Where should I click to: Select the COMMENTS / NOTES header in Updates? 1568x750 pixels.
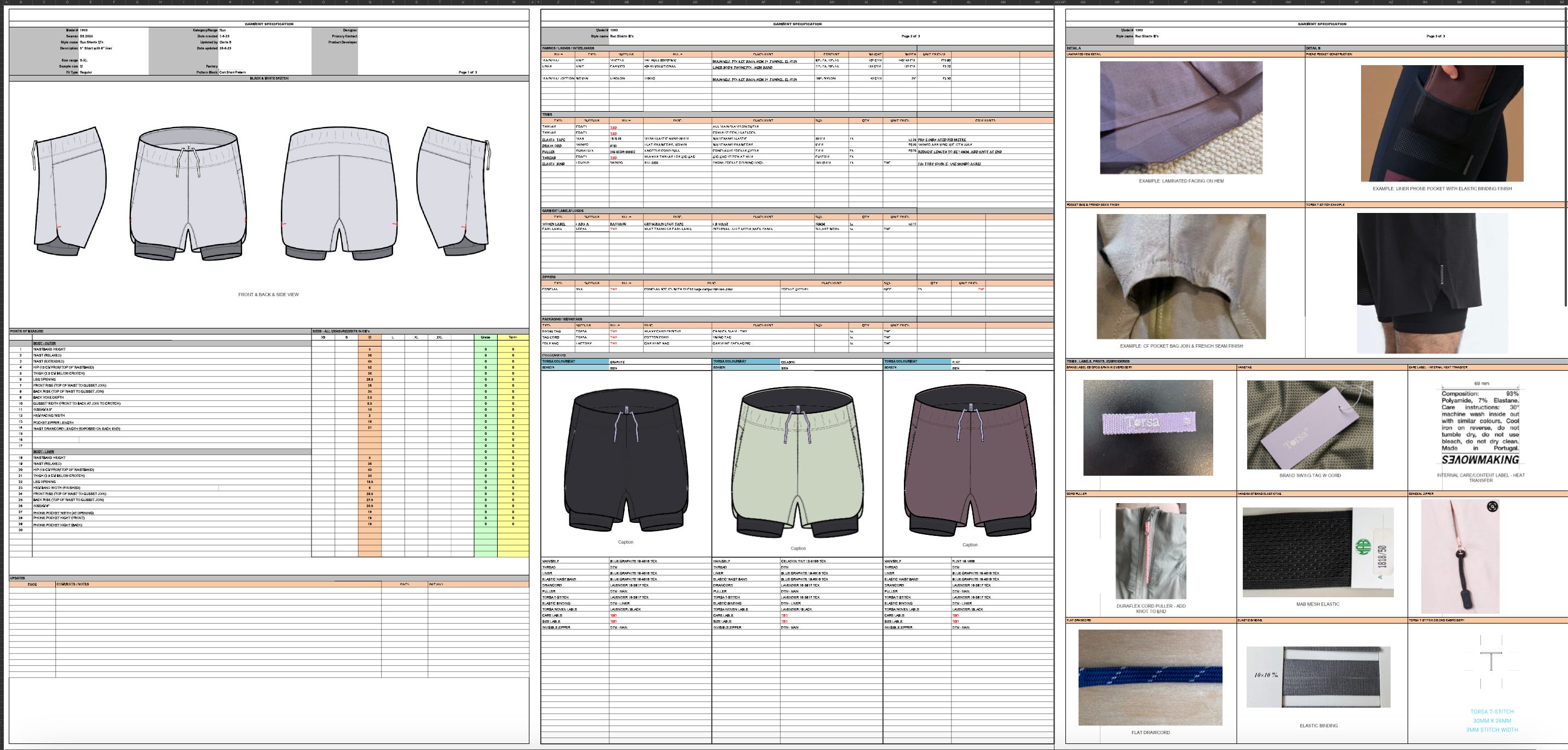pyautogui.click(x=73, y=584)
